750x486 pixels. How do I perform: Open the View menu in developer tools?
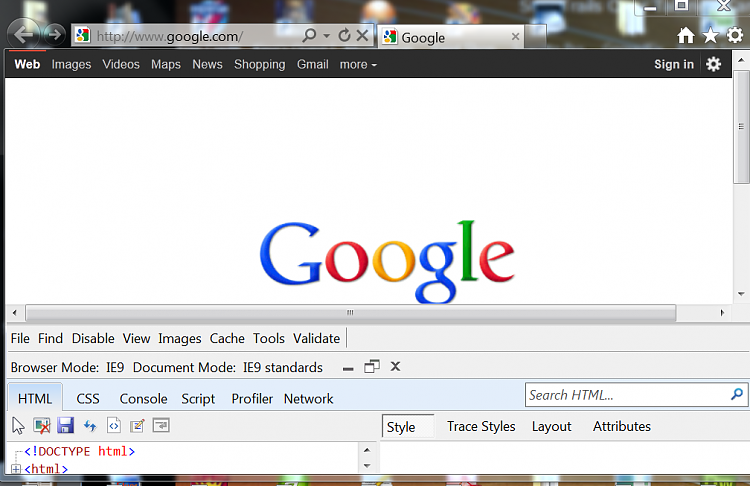[x=136, y=339]
